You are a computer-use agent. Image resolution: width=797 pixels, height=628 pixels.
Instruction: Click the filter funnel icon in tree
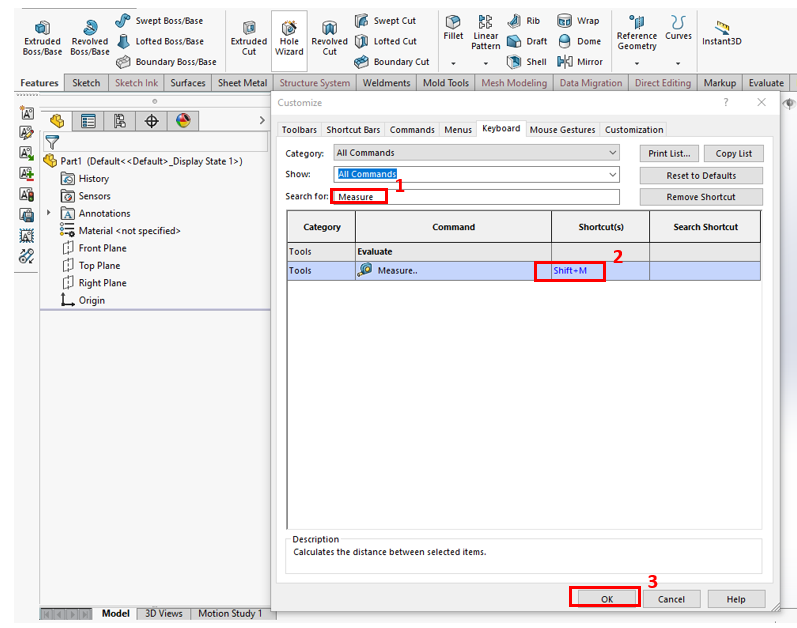tap(52, 142)
